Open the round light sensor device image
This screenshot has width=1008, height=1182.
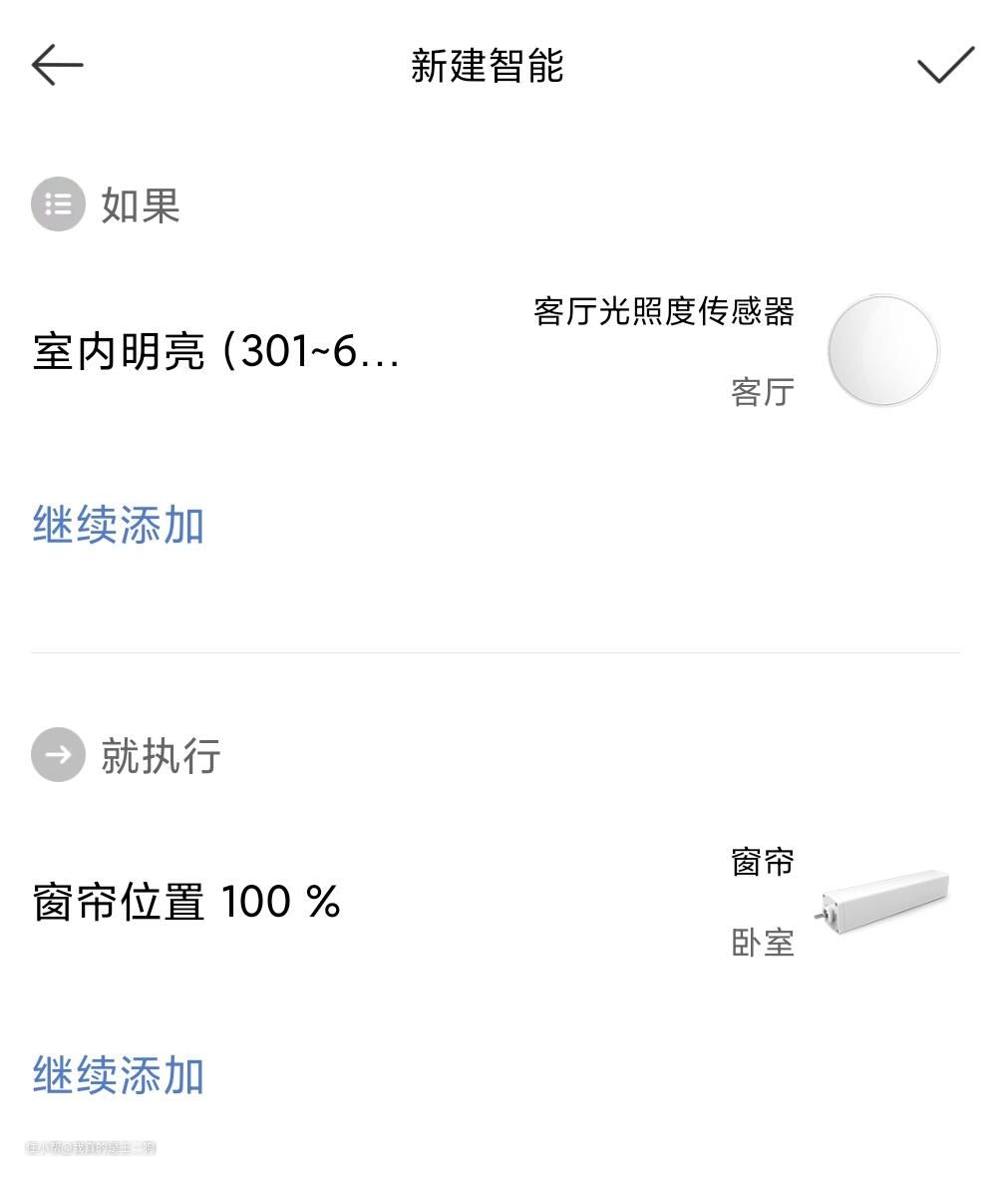(882, 350)
